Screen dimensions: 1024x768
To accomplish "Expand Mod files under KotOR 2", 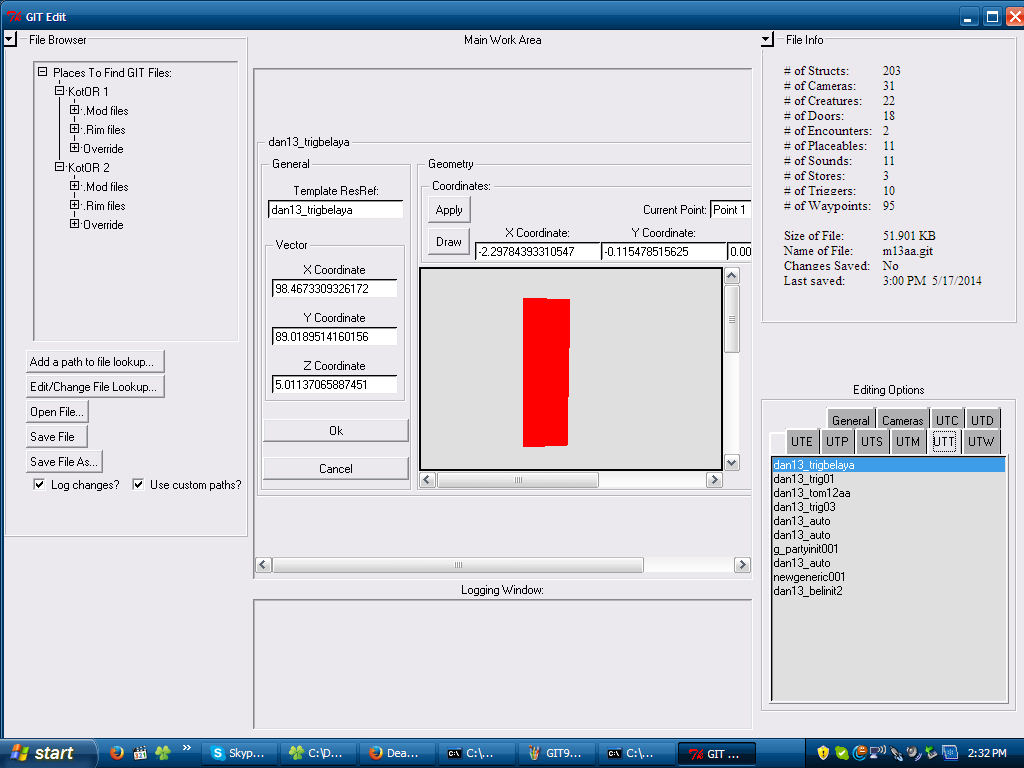I will tap(74, 185).
